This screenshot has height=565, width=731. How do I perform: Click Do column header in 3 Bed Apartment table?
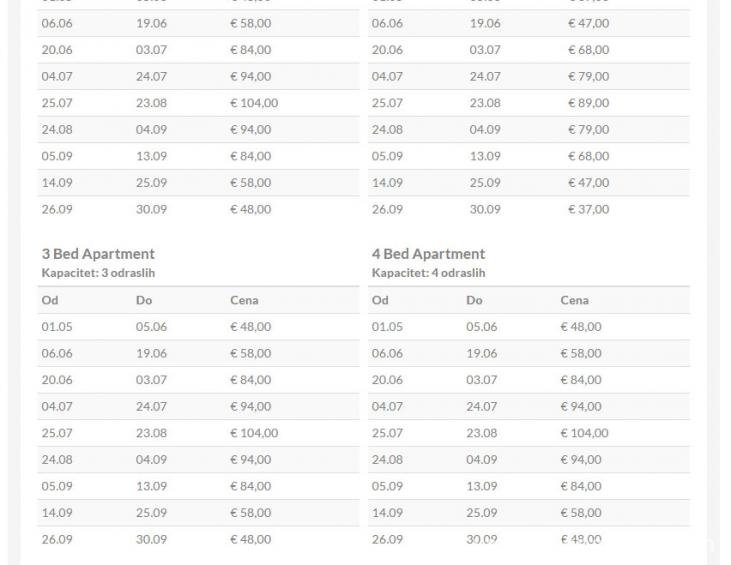144,300
